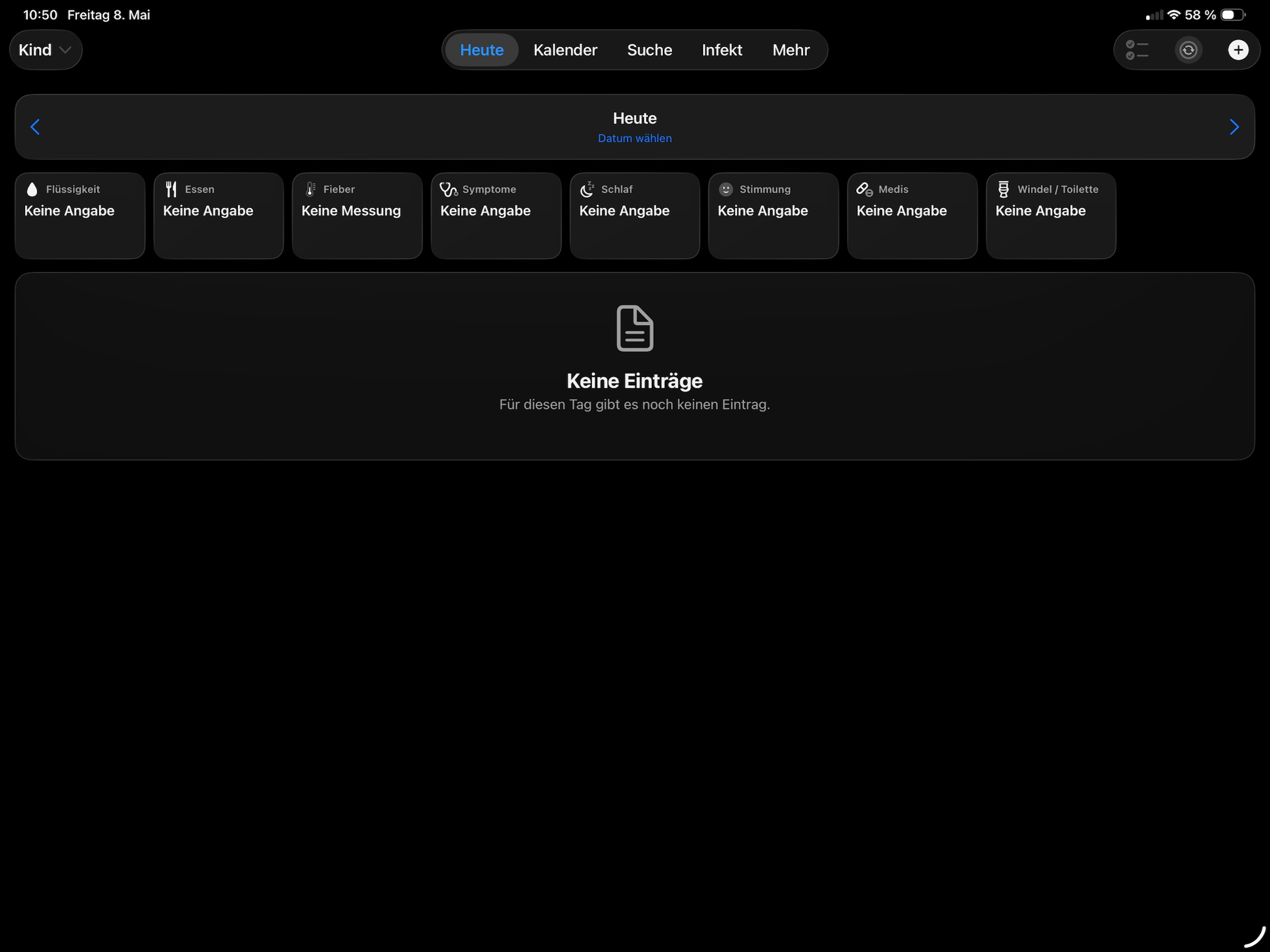Screen dimensions: 1270x952
Task: Open the Suche tab
Action: 649,50
